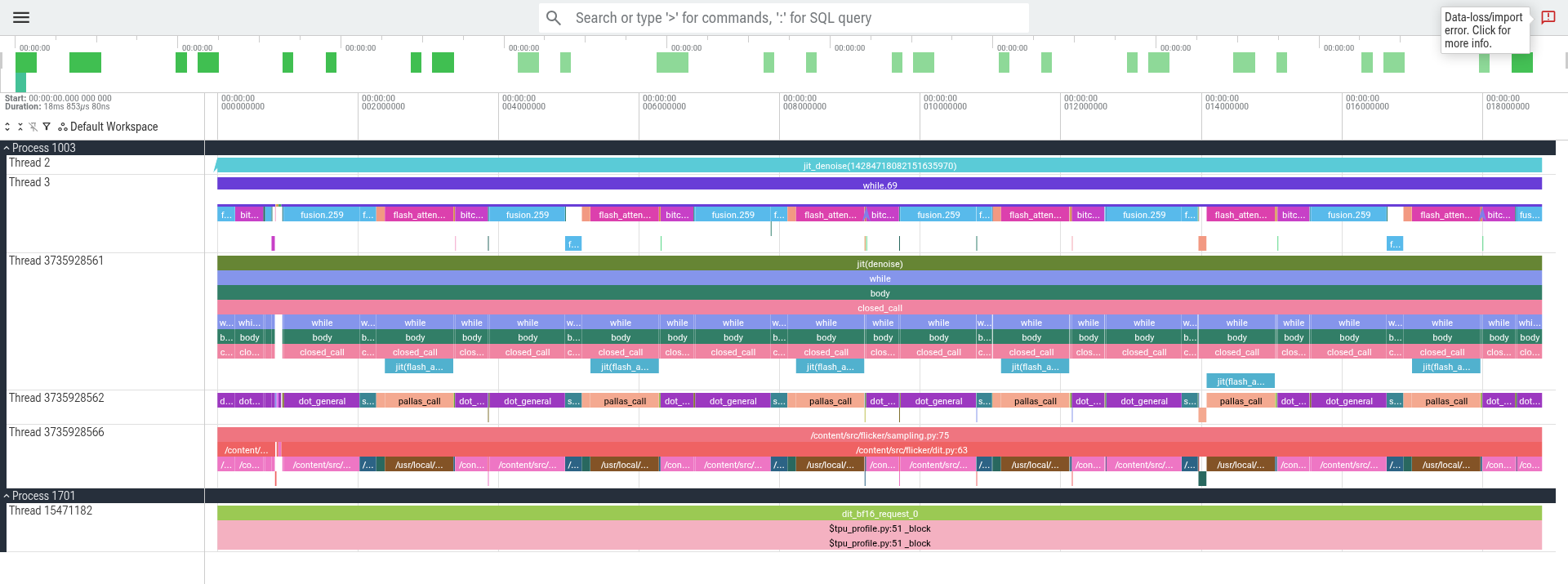Click the magenta slice in Thread 3 lower row
1568x584 pixels.
[x=273, y=243]
